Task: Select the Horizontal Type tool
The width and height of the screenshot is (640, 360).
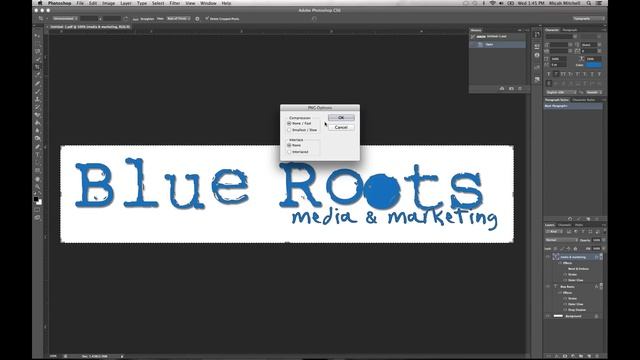Action: pyautogui.click(x=38, y=155)
